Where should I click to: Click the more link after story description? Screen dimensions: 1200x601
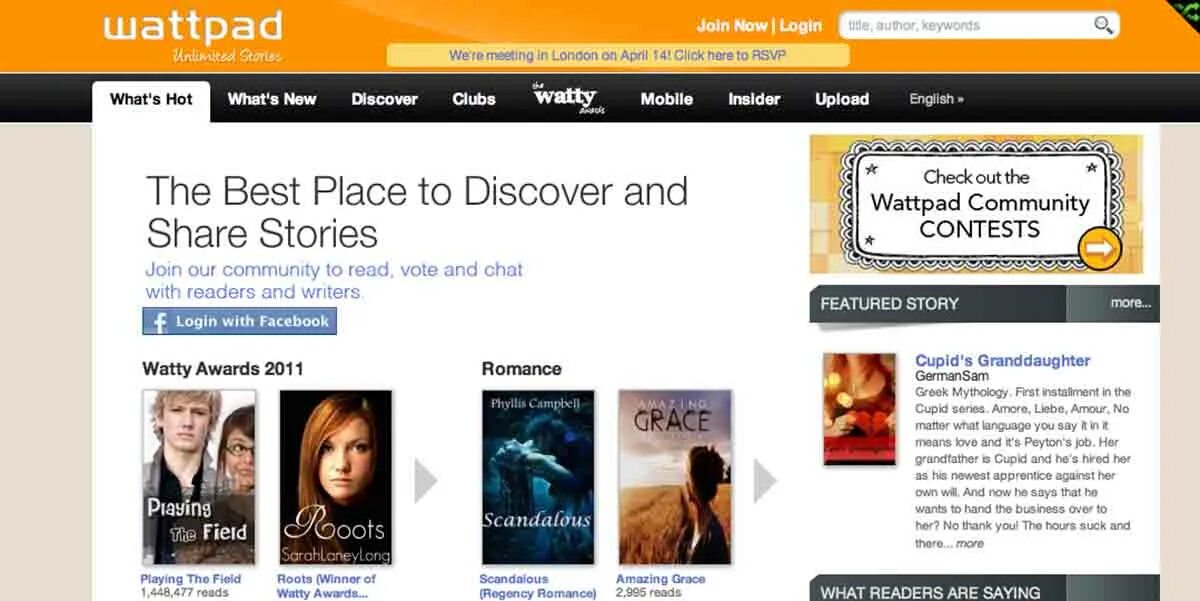pos(969,544)
